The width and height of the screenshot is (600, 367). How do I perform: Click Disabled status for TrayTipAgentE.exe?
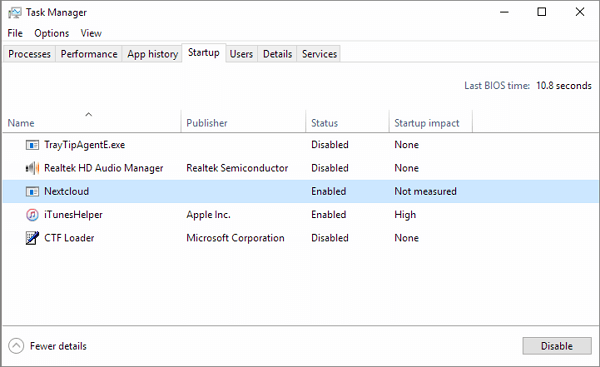point(330,145)
